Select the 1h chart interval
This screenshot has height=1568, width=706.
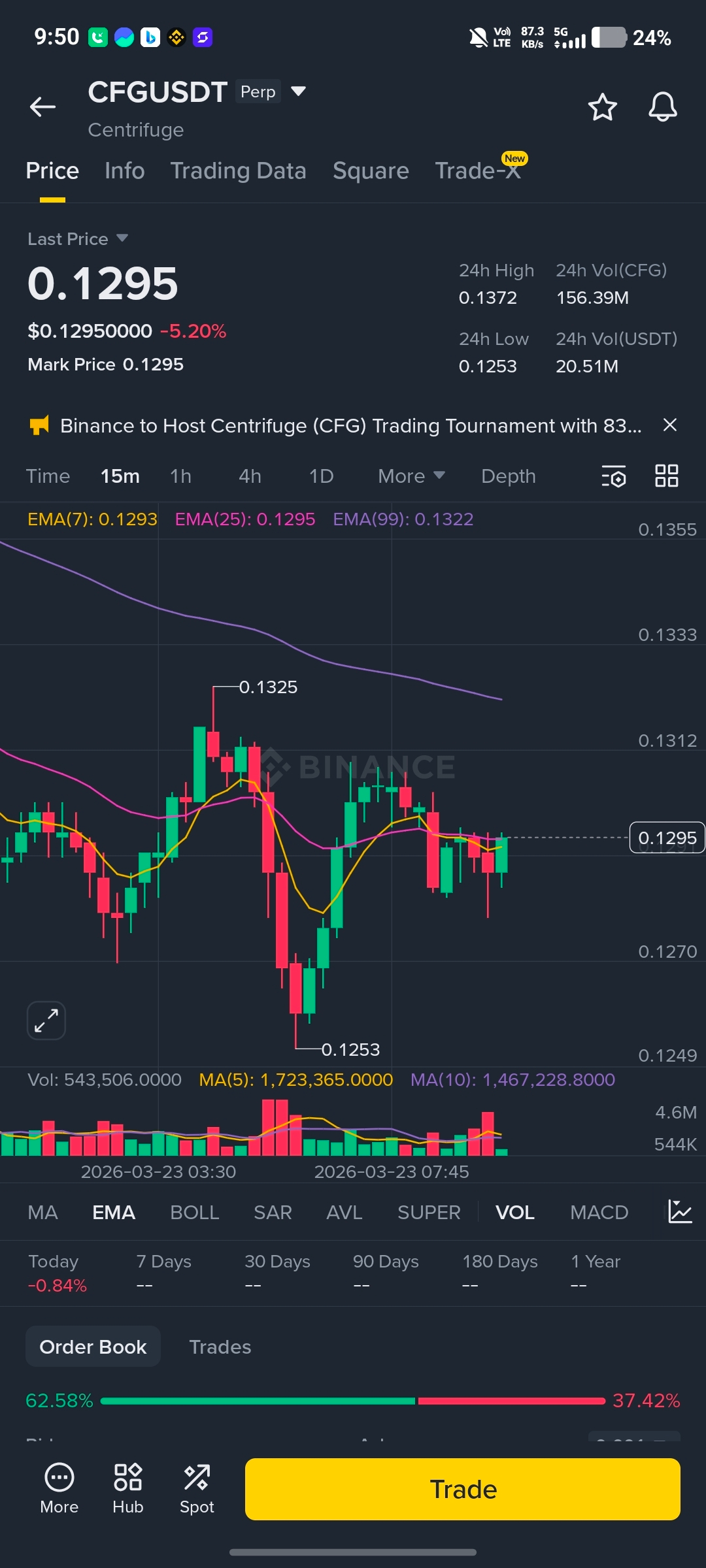click(x=181, y=476)
